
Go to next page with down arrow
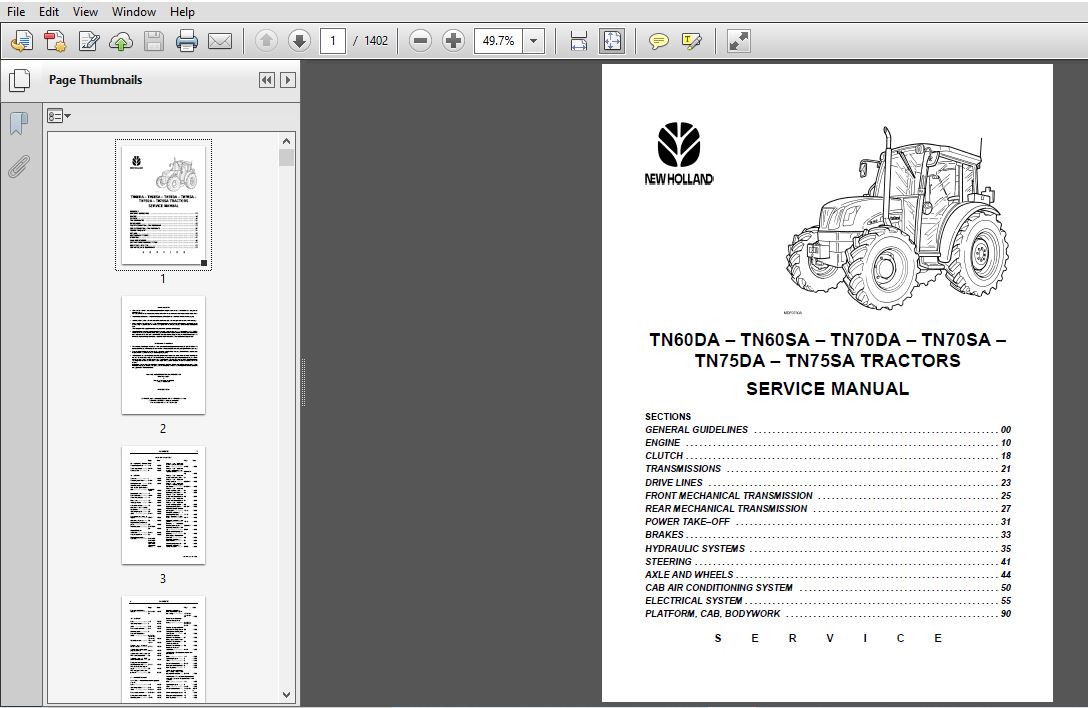click(299, 41)
